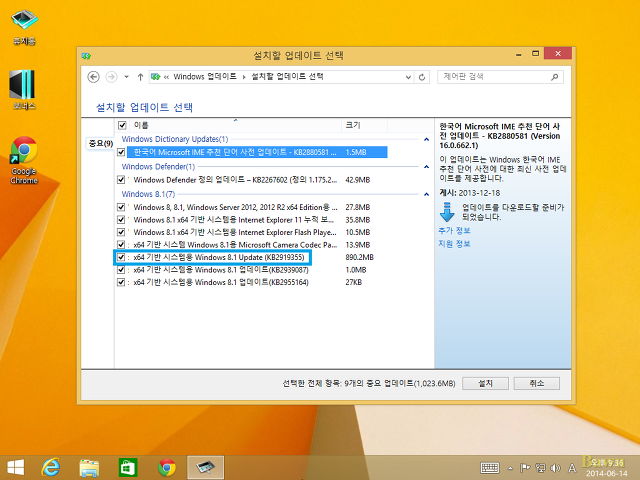Expand the address bar history dropdown
This screenshot has width=640, height=480.
408,77
